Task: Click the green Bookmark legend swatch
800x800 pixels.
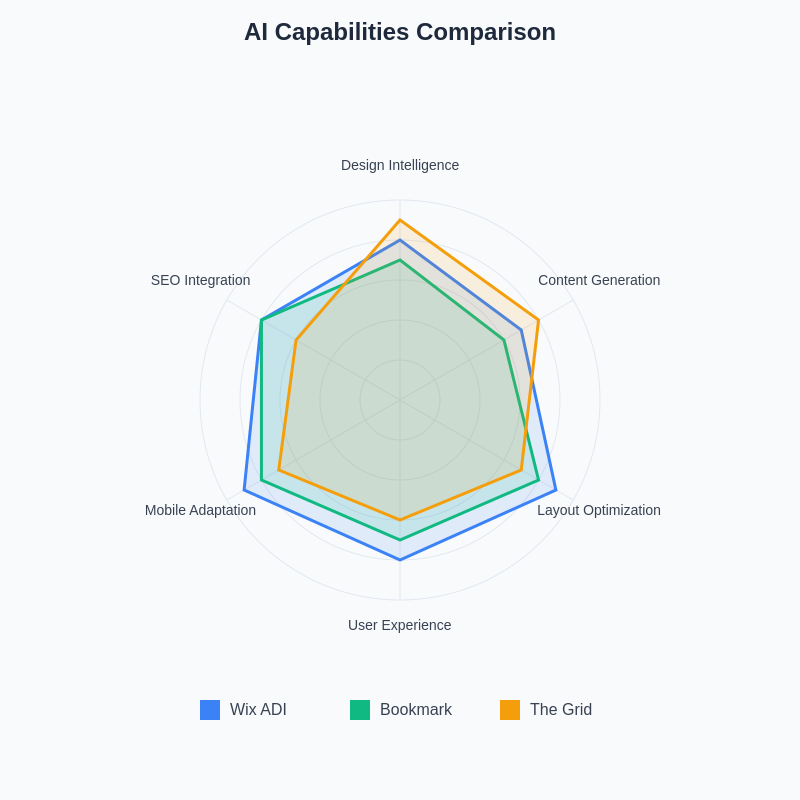Action: (x=360, y=710)
